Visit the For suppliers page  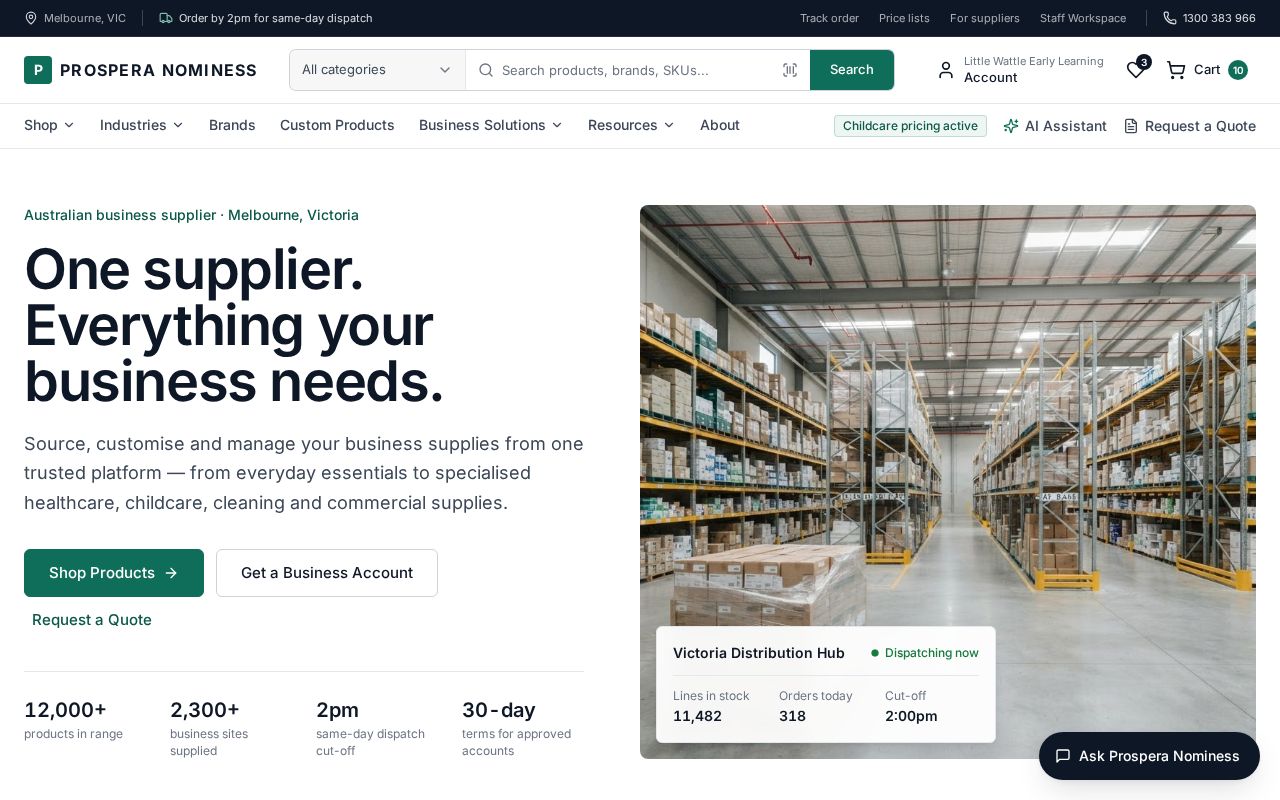[985, 18]
